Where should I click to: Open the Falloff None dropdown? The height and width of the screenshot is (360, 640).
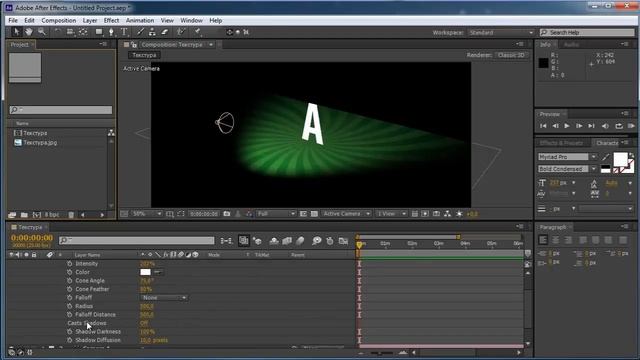[x=164, y=298]
